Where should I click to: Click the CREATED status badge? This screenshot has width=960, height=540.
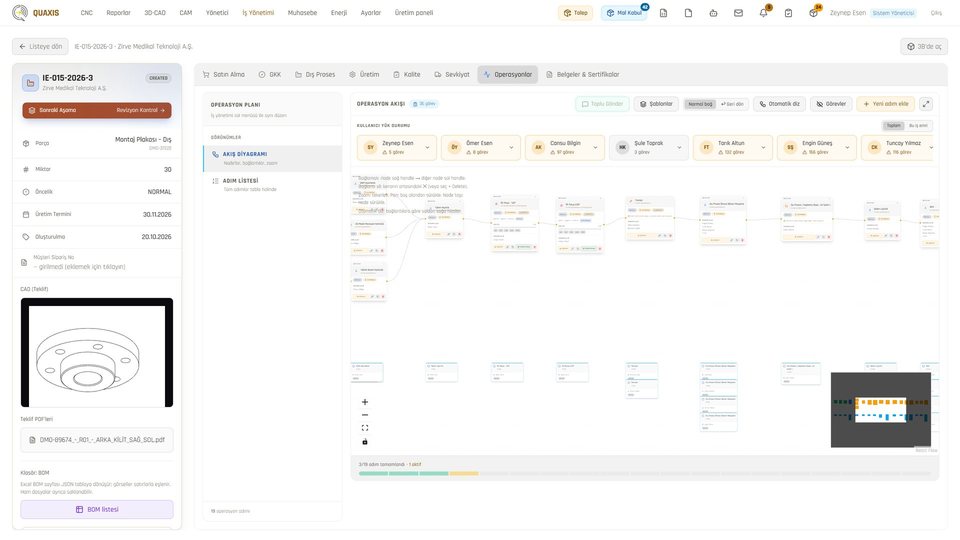click(x=159, y=78)
